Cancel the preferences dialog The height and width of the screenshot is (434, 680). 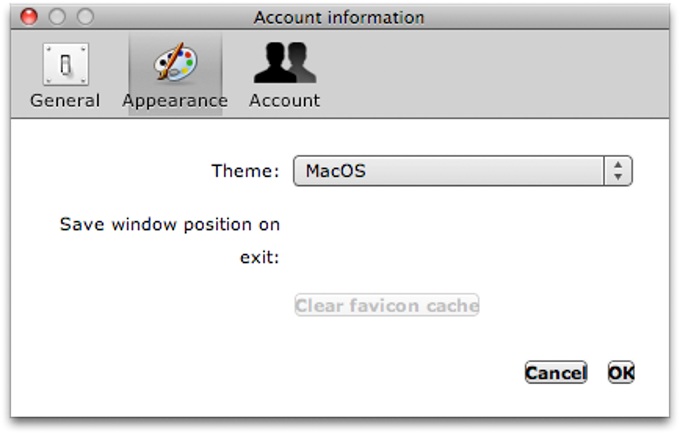point(556,372)
